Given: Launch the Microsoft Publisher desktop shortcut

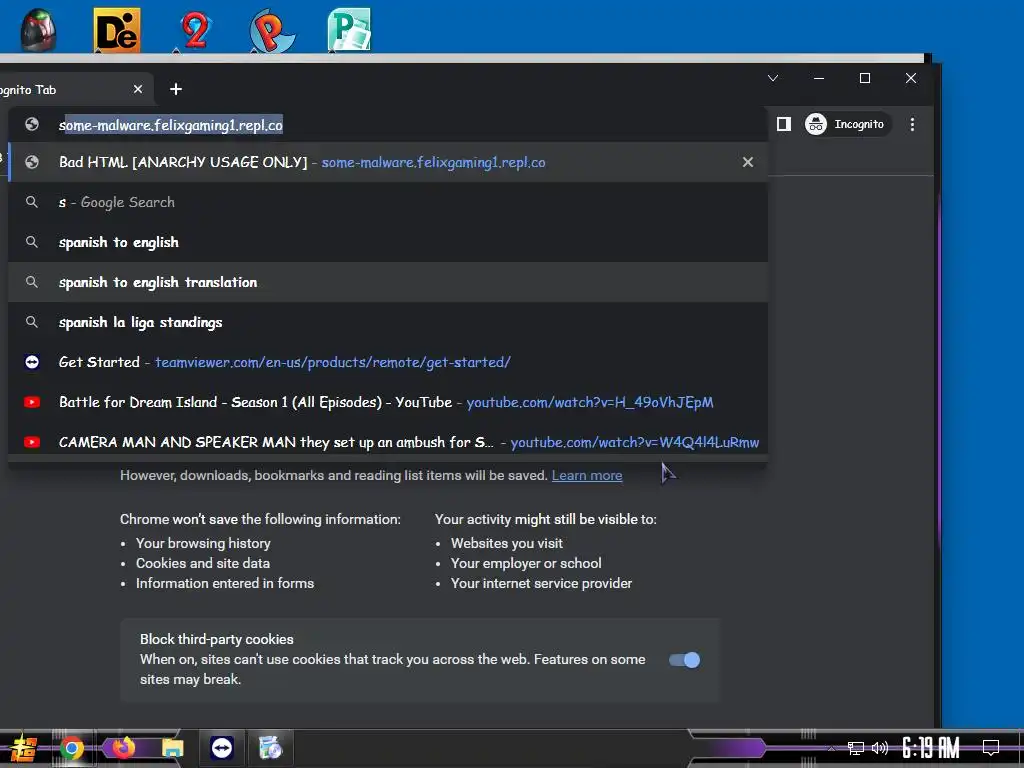Looking at the screenshot, I should tap(349, 29).
